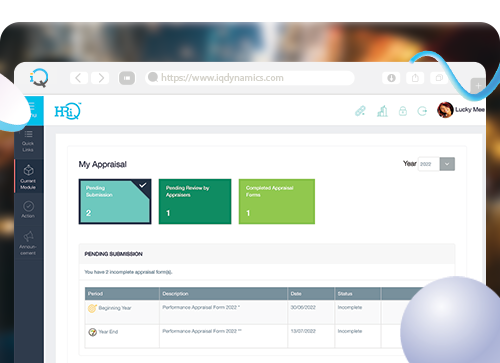Click the Period column header
The height and width of the screenshot is (363, 500).
pyautogui.click(x=122, y=294)
